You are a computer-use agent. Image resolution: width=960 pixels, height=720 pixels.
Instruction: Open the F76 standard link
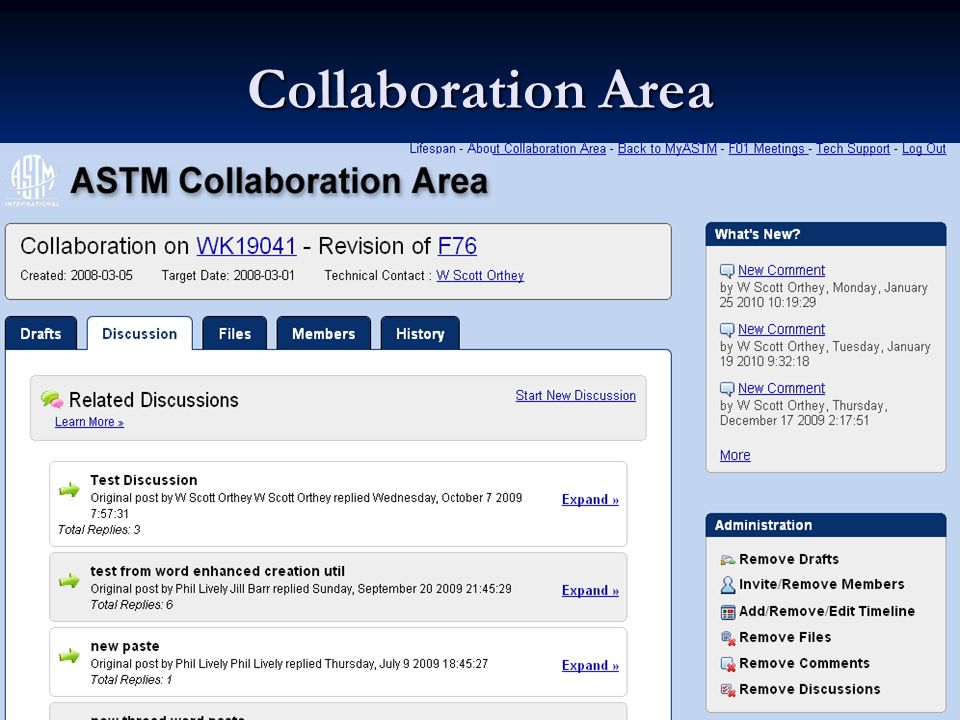pos(457,246)
